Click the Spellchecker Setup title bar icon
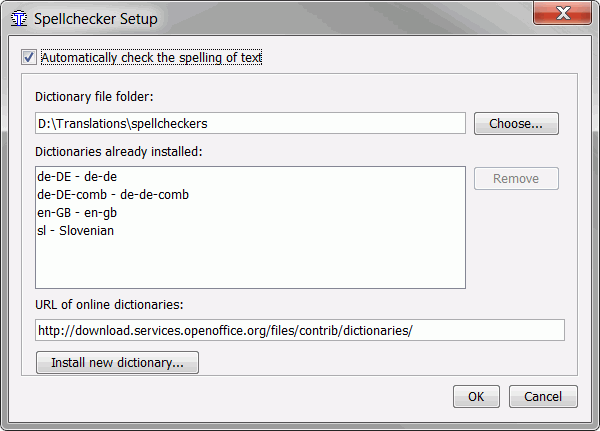 click(x=19, y=19)
